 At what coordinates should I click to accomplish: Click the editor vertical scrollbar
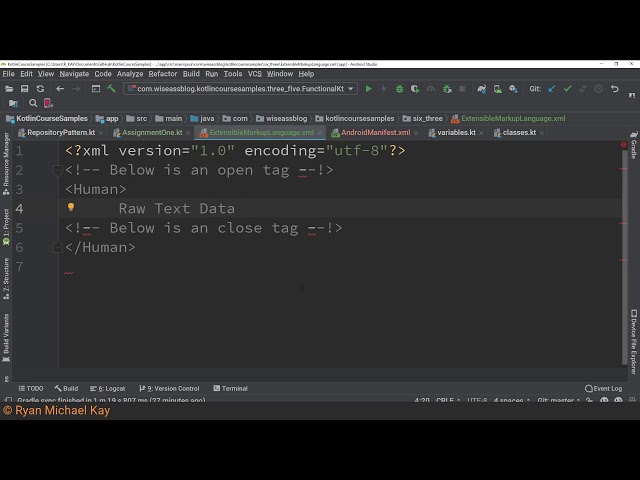click(x=624, y=257)
